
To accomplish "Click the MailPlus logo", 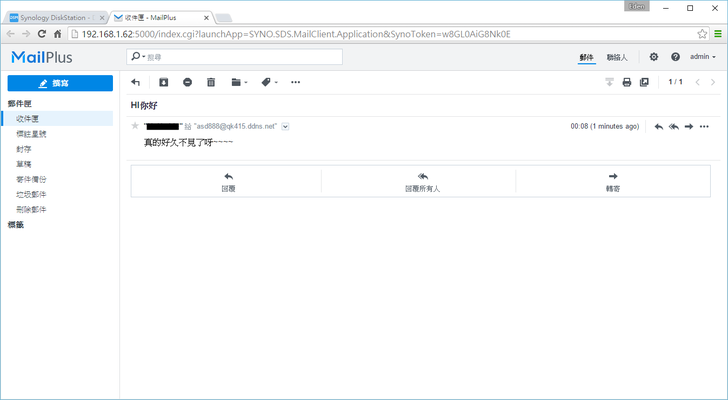I will pos(42,57).
